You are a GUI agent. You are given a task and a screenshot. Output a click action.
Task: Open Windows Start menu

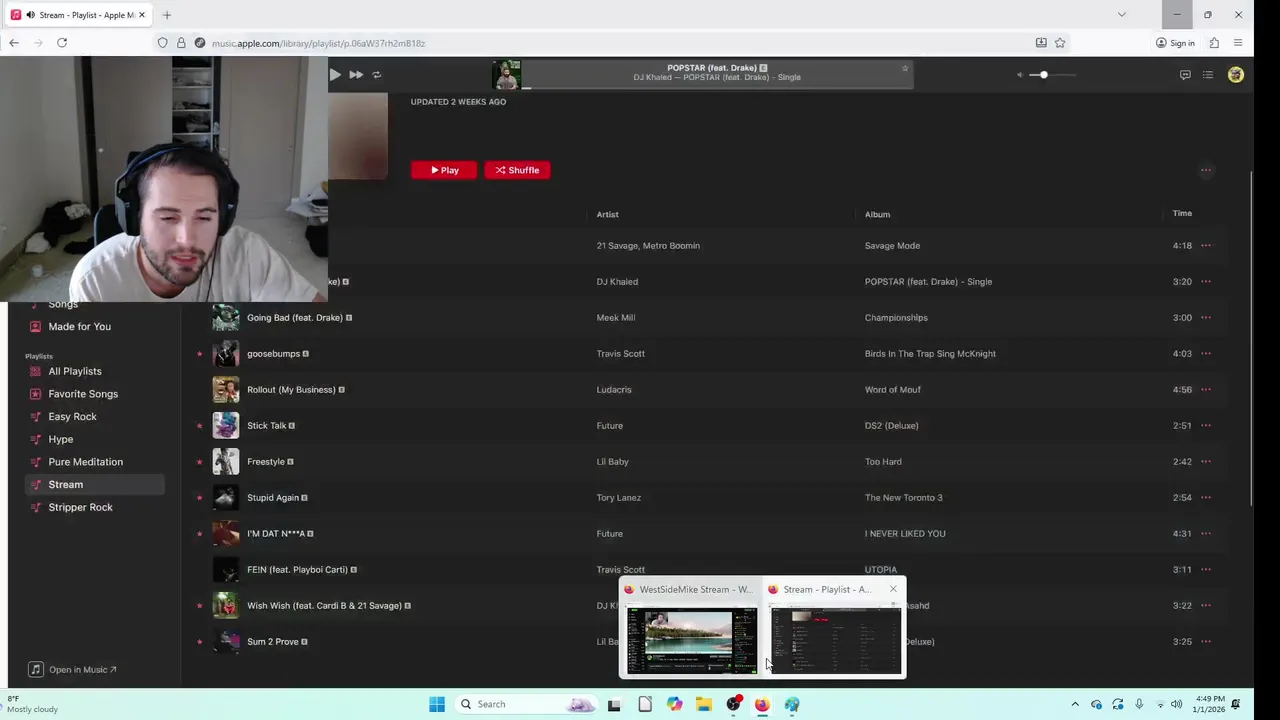tap(437, 704)
